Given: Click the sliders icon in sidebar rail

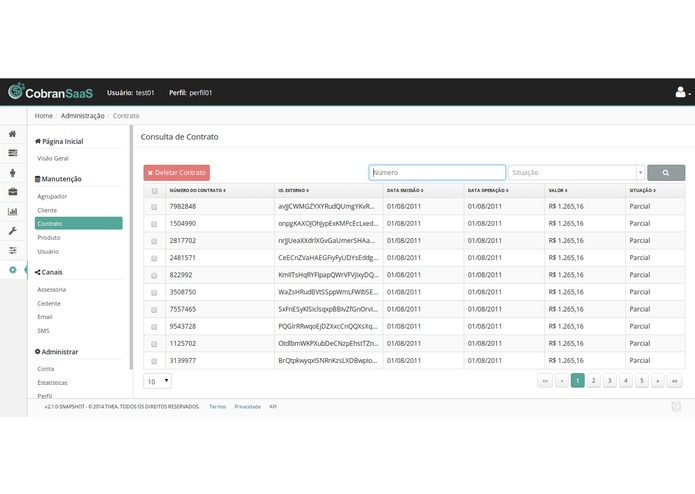Looking at the screenshot, I should click(x=12, y=250).
